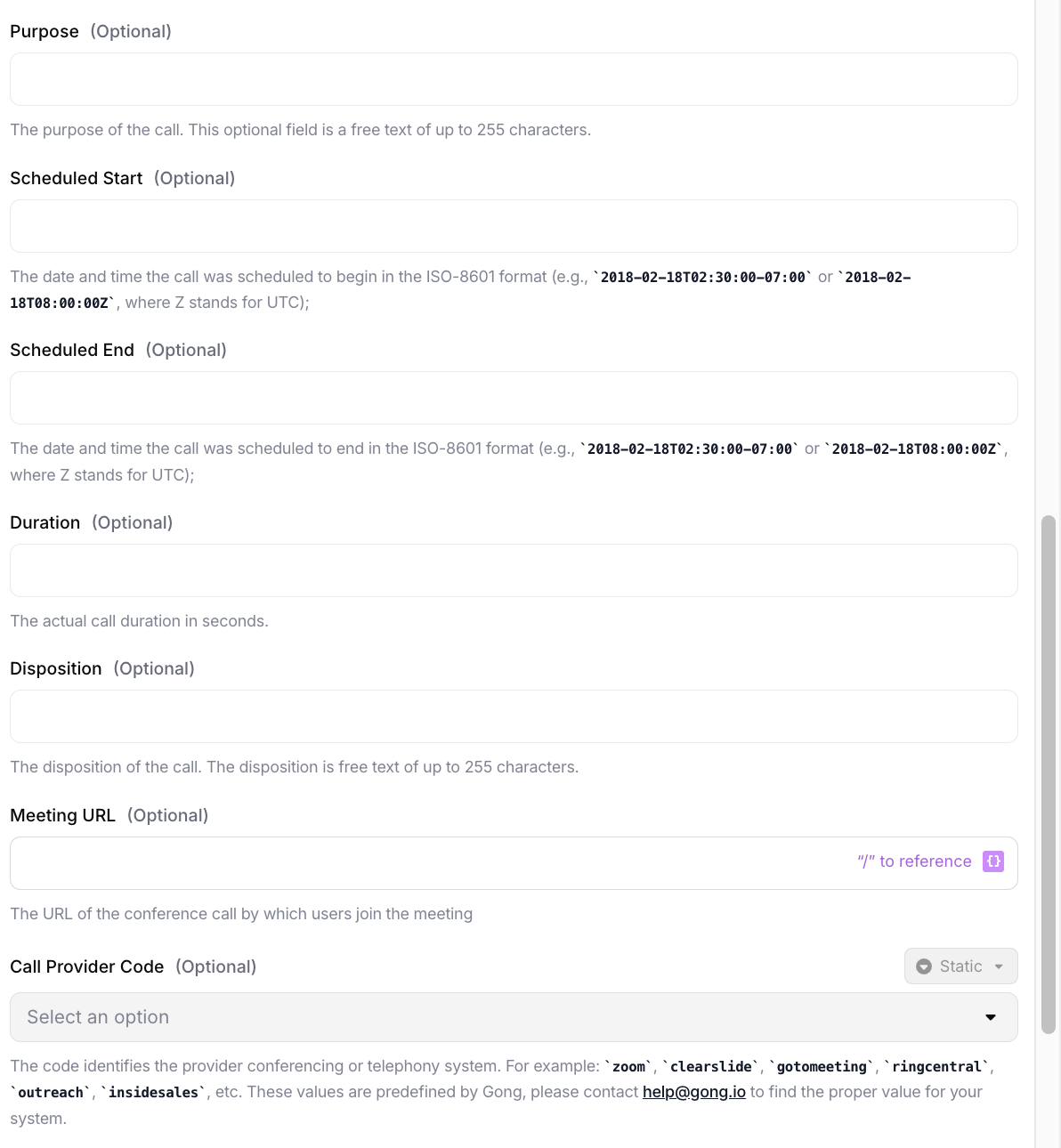
Task: Click the Disposition field label
Action: click(56, 668)
